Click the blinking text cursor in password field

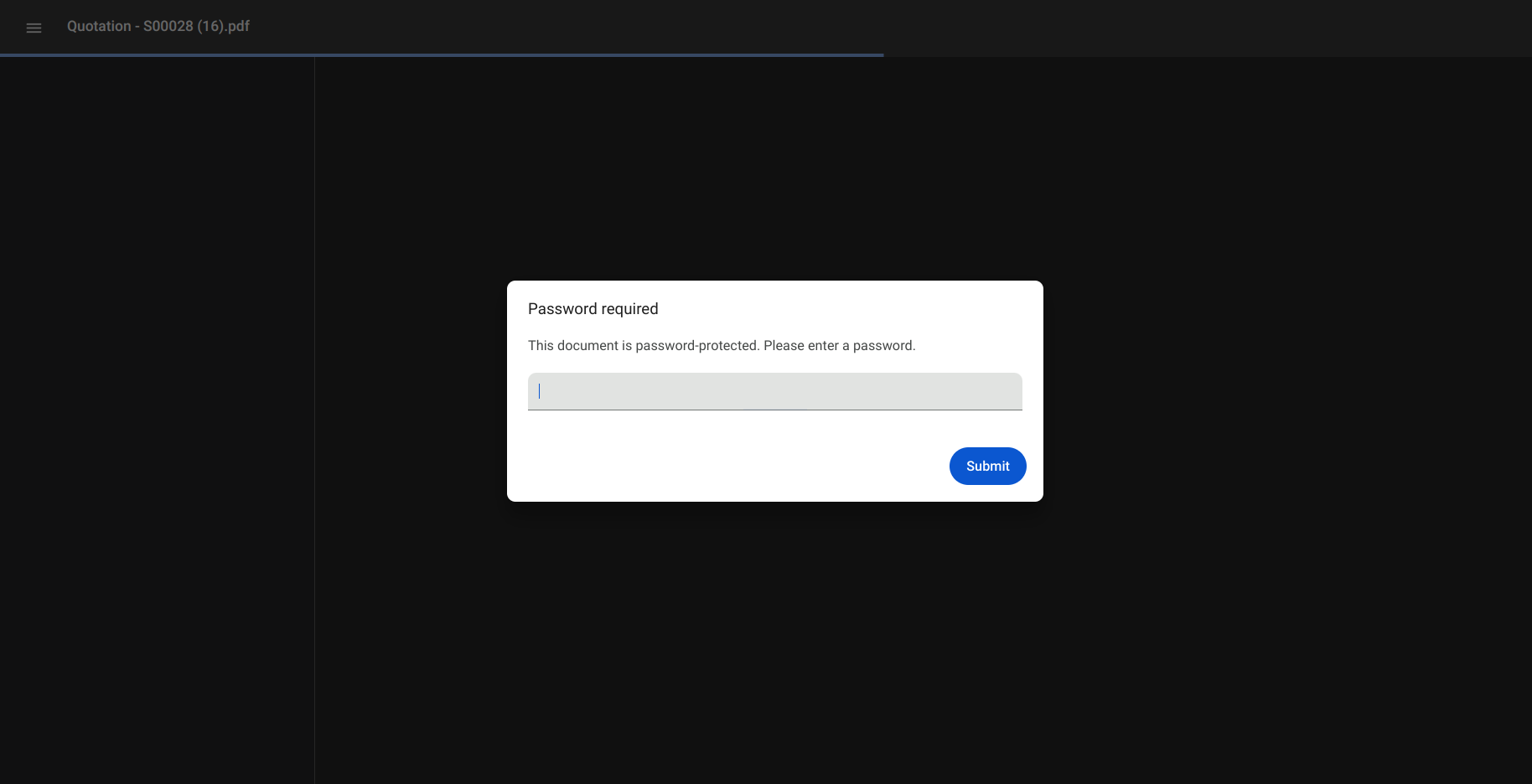point(539,391)
